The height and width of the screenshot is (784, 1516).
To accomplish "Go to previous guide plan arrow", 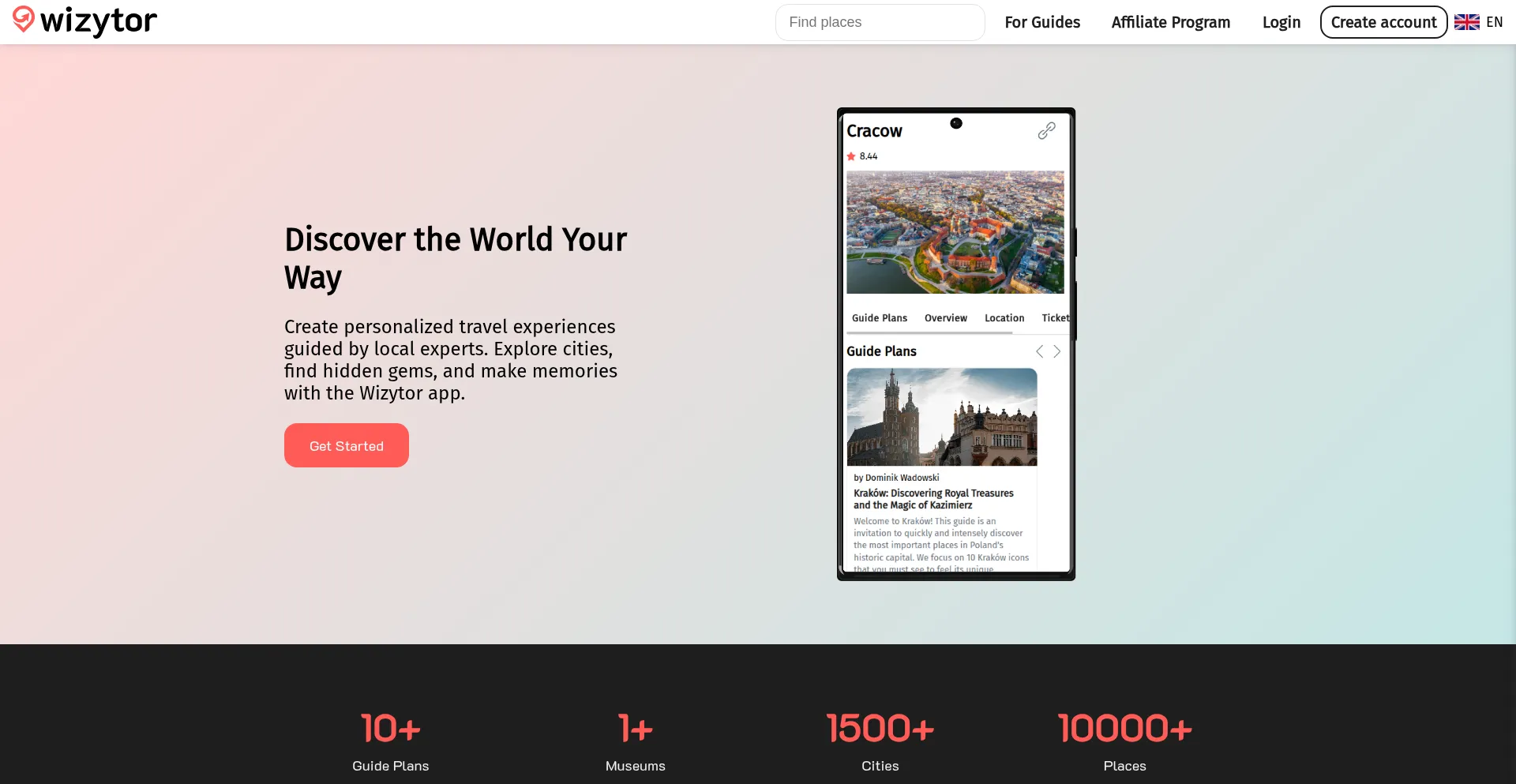I will pyautogui.click(x=1039, y=351).
